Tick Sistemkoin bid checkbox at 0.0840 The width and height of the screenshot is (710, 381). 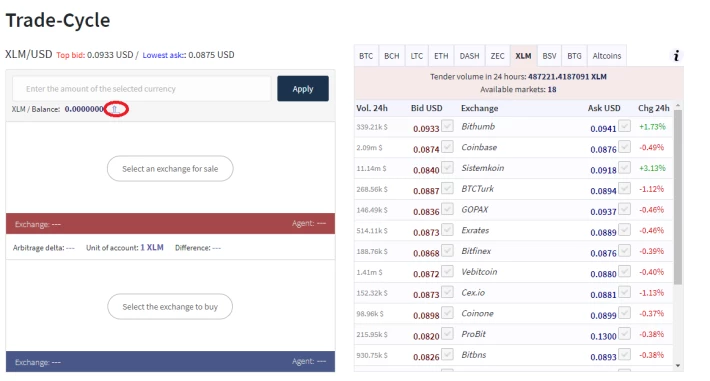click(447, 167)
